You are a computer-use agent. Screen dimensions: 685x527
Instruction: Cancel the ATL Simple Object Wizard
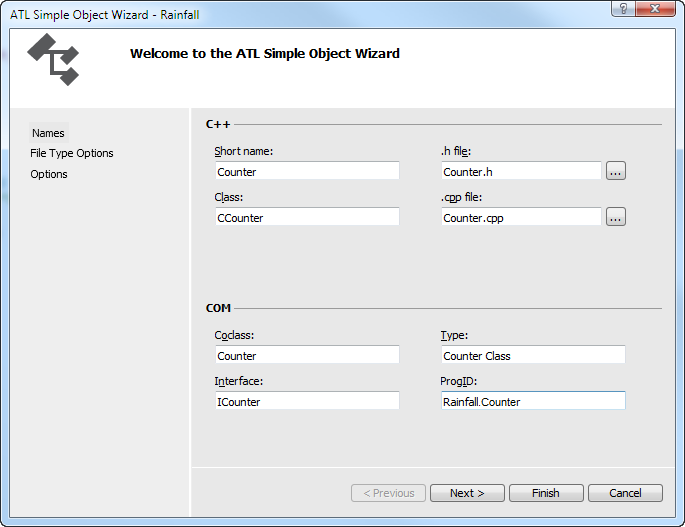point(625,493)
